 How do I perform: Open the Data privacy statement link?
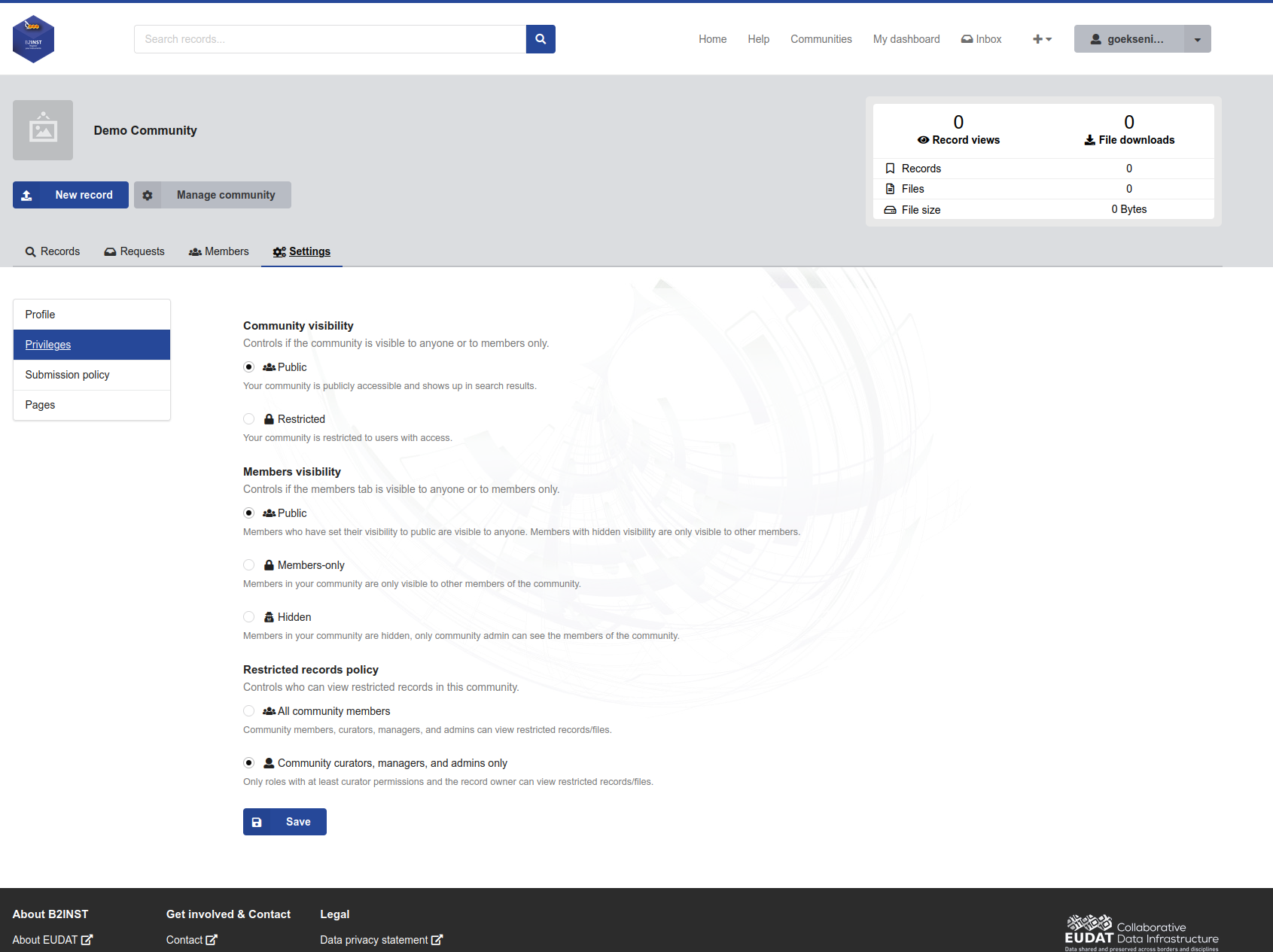pos(381,940)
